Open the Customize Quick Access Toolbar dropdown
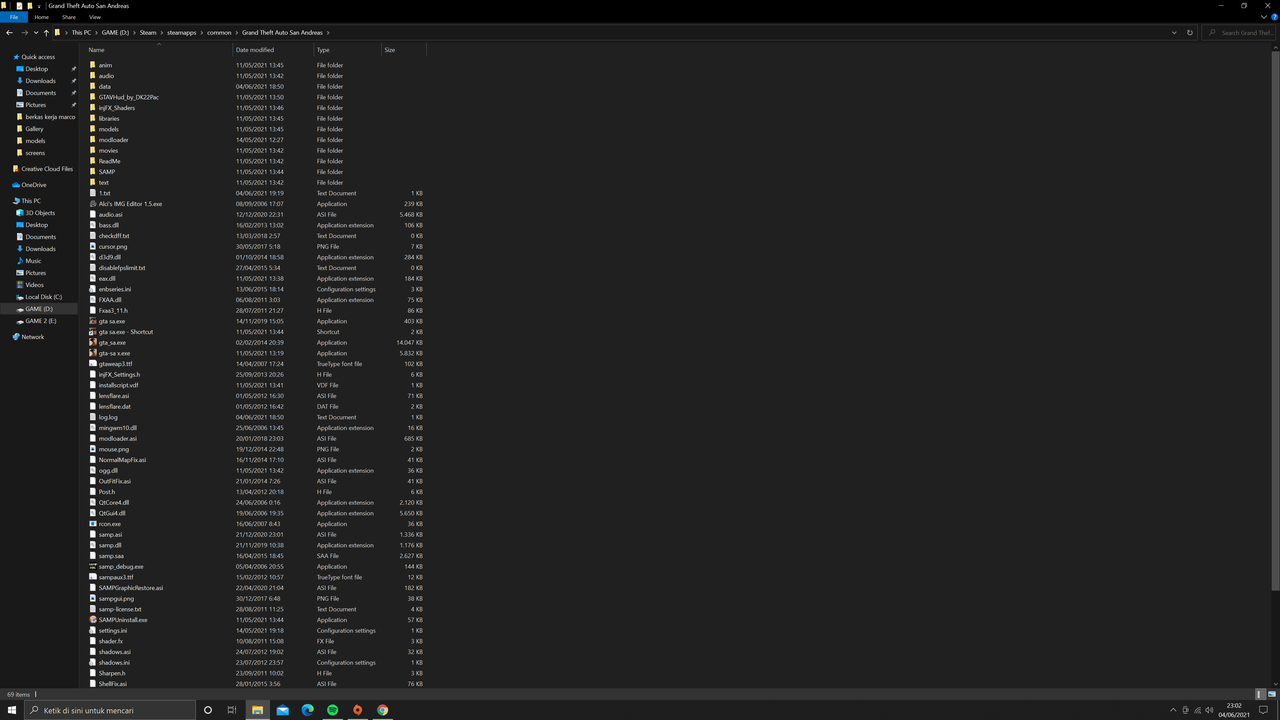1280x720 pixels. (x=40, y=6)
